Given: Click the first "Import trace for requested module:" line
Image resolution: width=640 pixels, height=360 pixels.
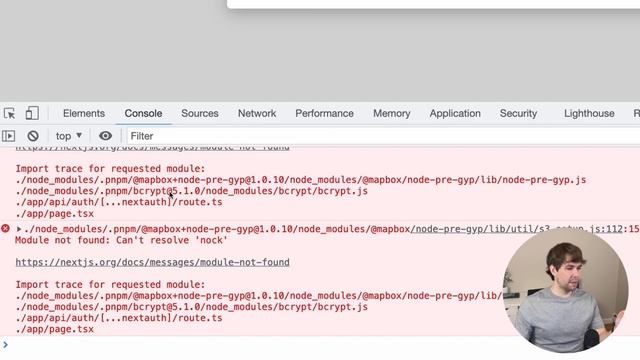Looking at the screenshot, I should tap(110, 169).
